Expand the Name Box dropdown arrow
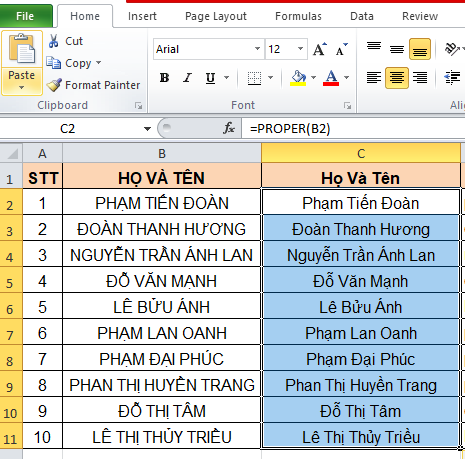465x459 pixels. [x=147, y=129]
